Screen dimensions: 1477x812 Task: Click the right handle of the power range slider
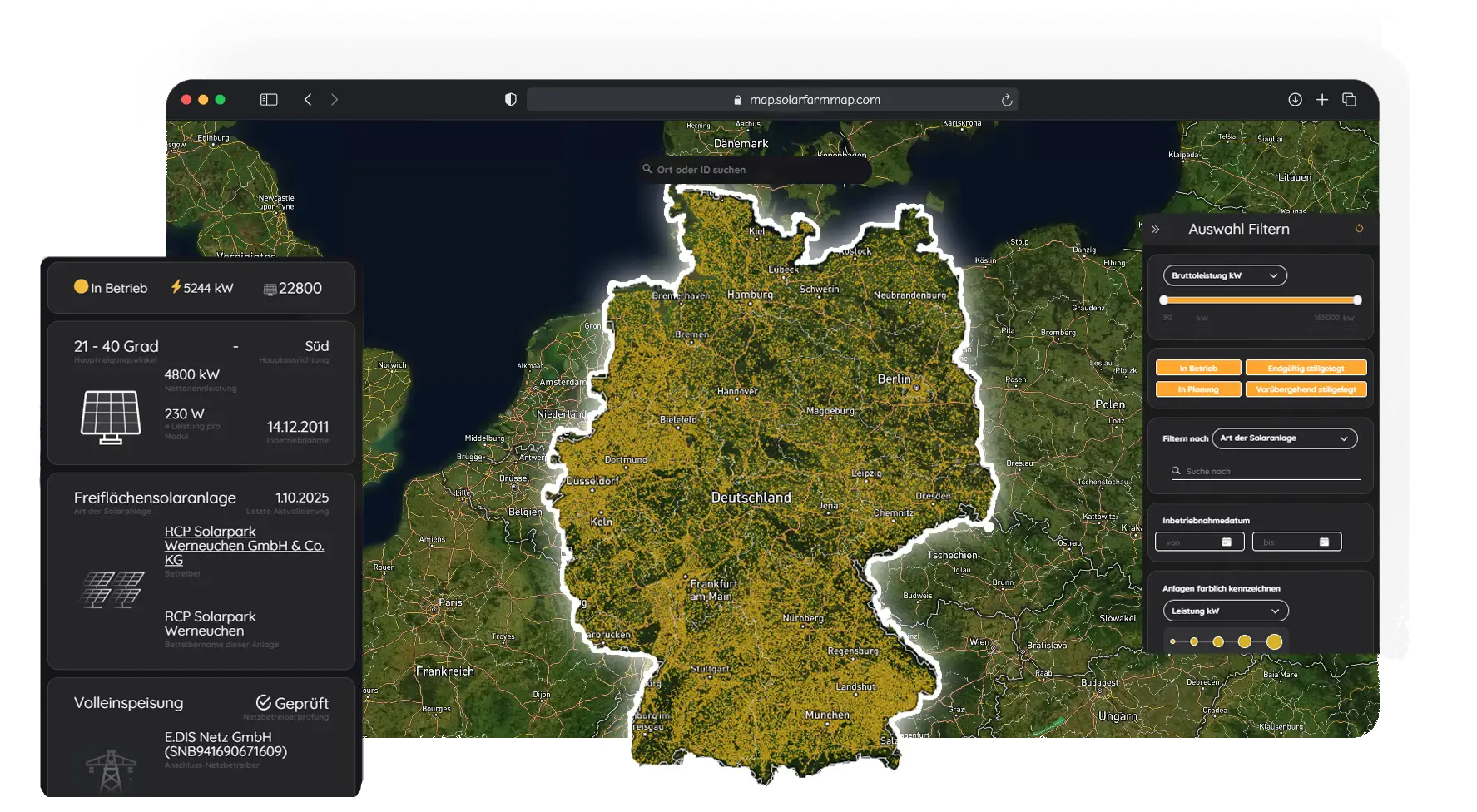[1357, 301]
